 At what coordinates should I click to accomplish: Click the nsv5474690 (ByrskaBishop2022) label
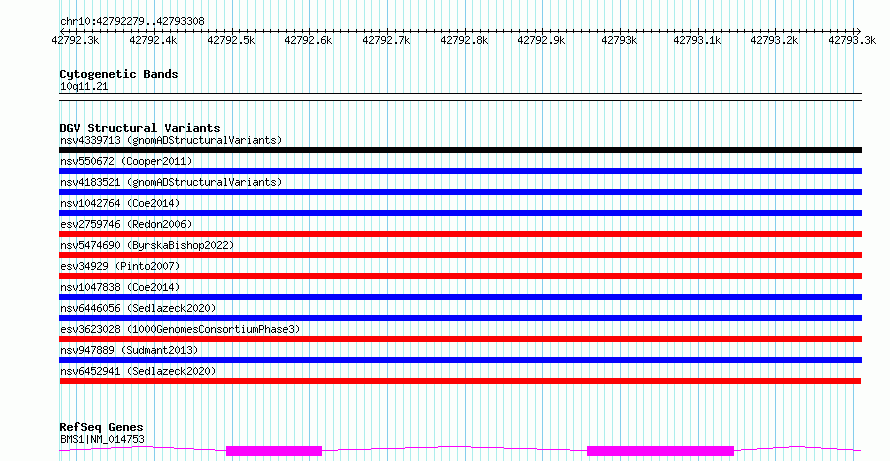[147, 245]
